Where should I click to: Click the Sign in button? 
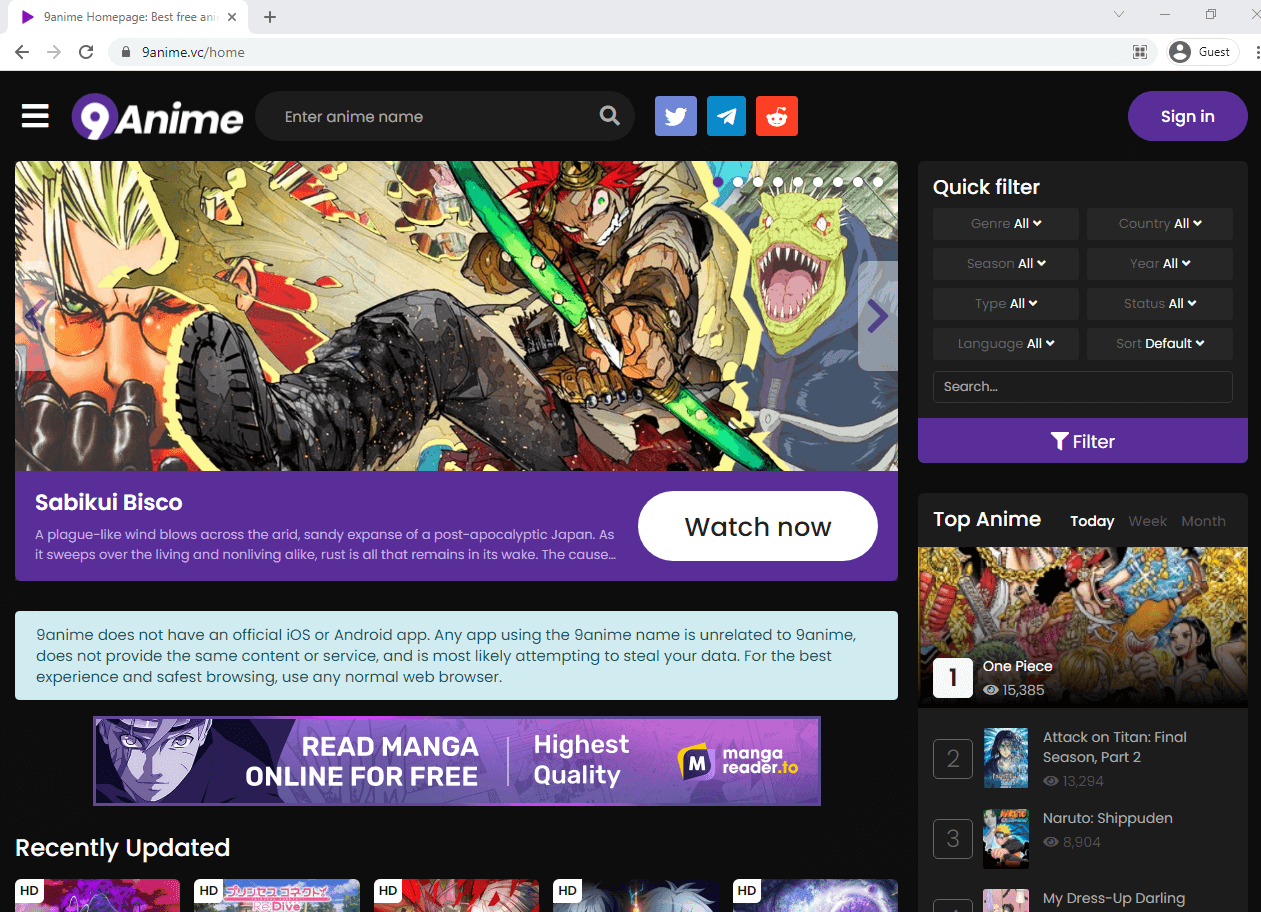1188,116
